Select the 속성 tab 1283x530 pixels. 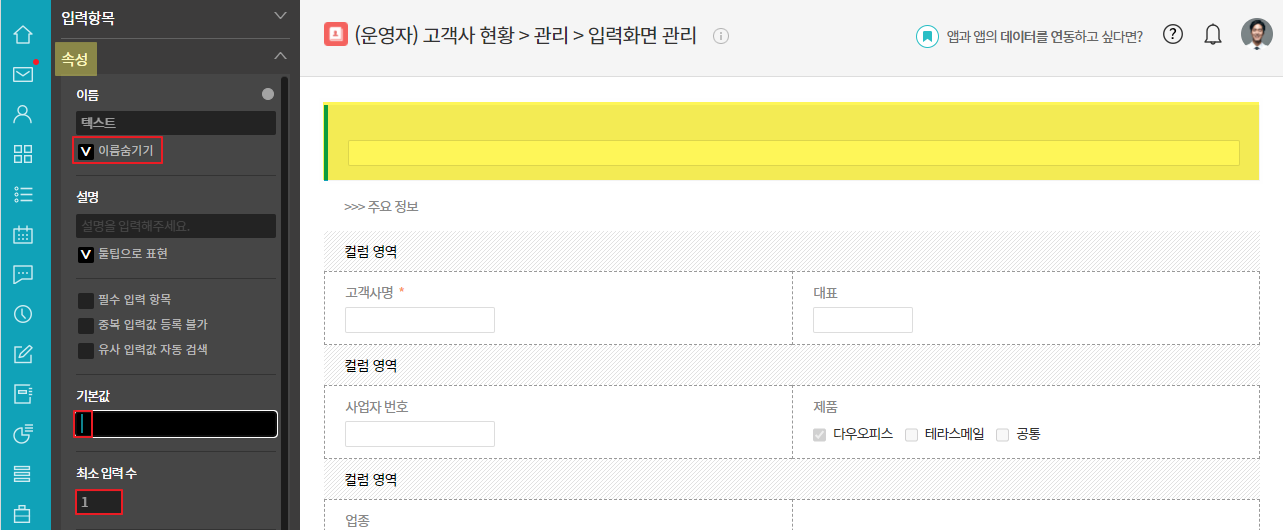[x=75, y=59]
